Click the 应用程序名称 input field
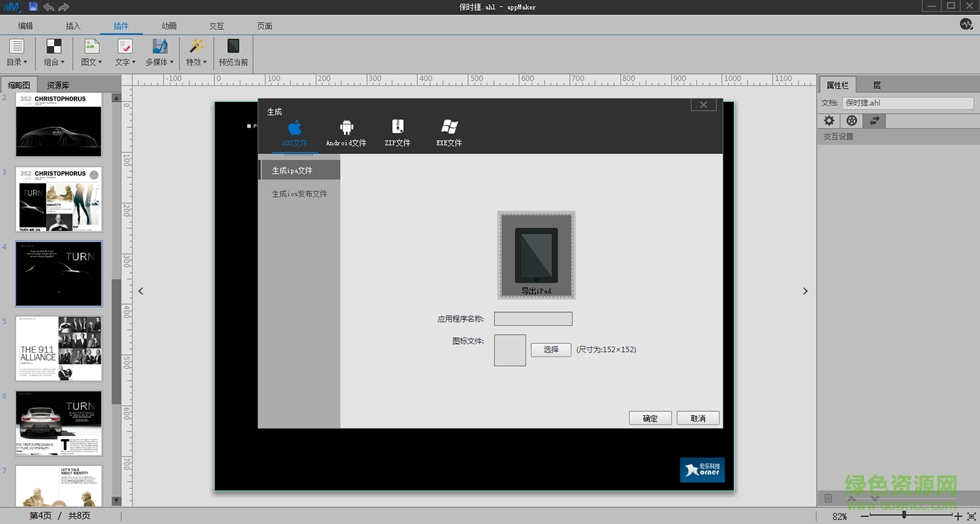The height and width of the screenshot is (524, 980). 533,319
